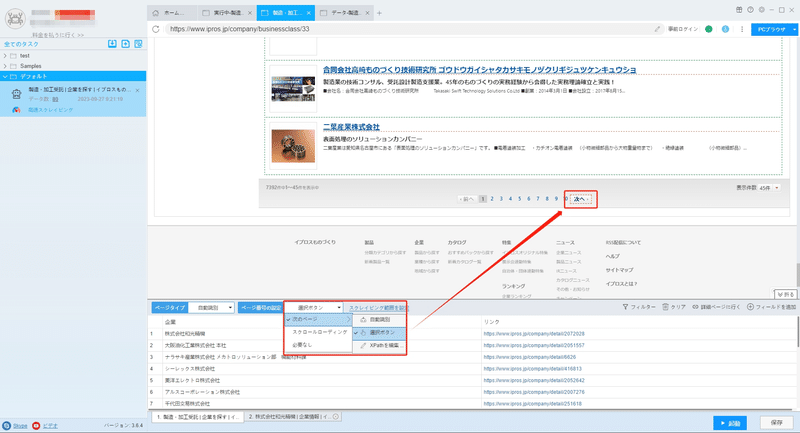Close the データ-製造 tab

pyautogui.click(x=367, y=13)
